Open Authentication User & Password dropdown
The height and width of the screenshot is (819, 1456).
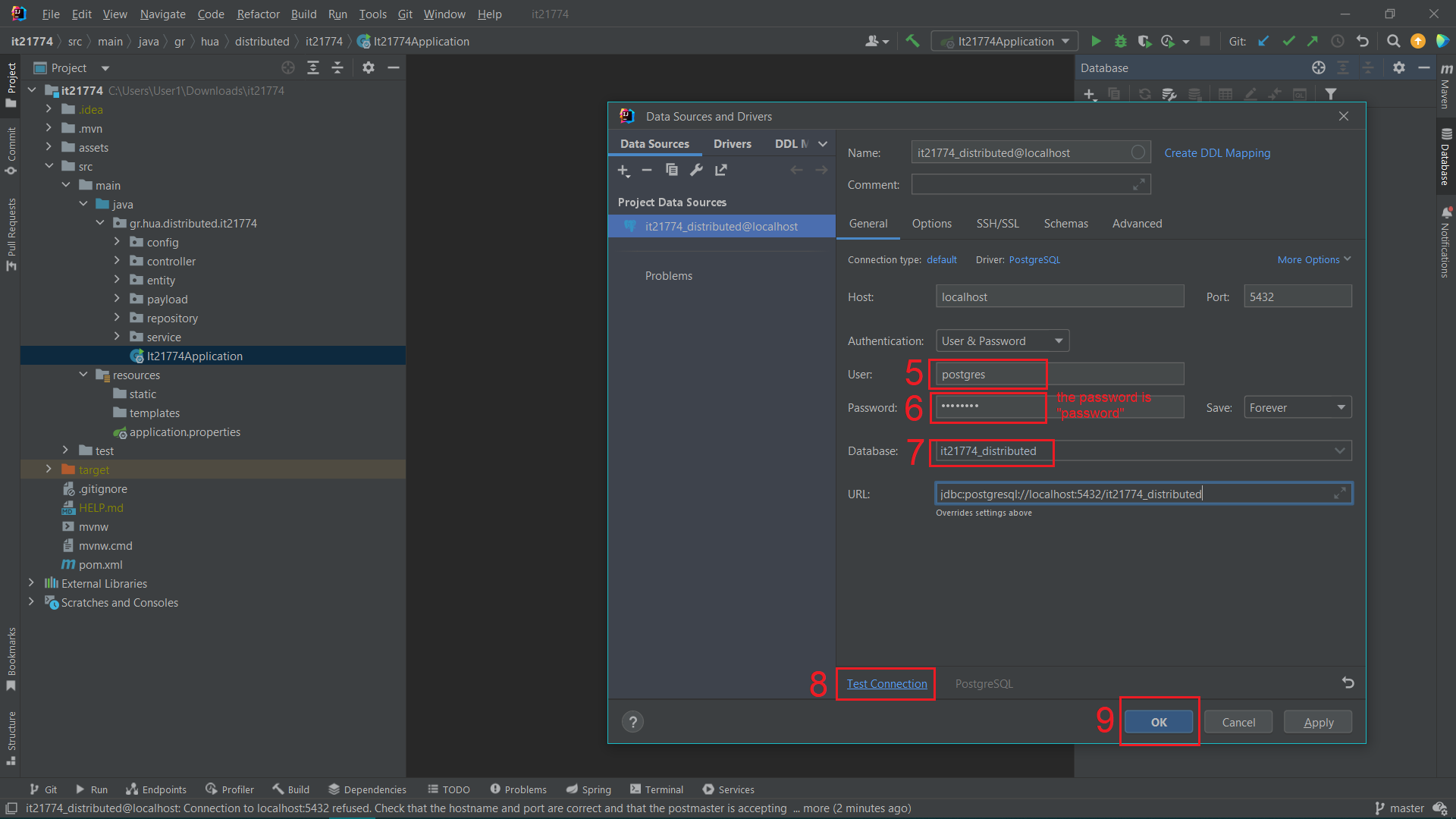coord(1003,341)
